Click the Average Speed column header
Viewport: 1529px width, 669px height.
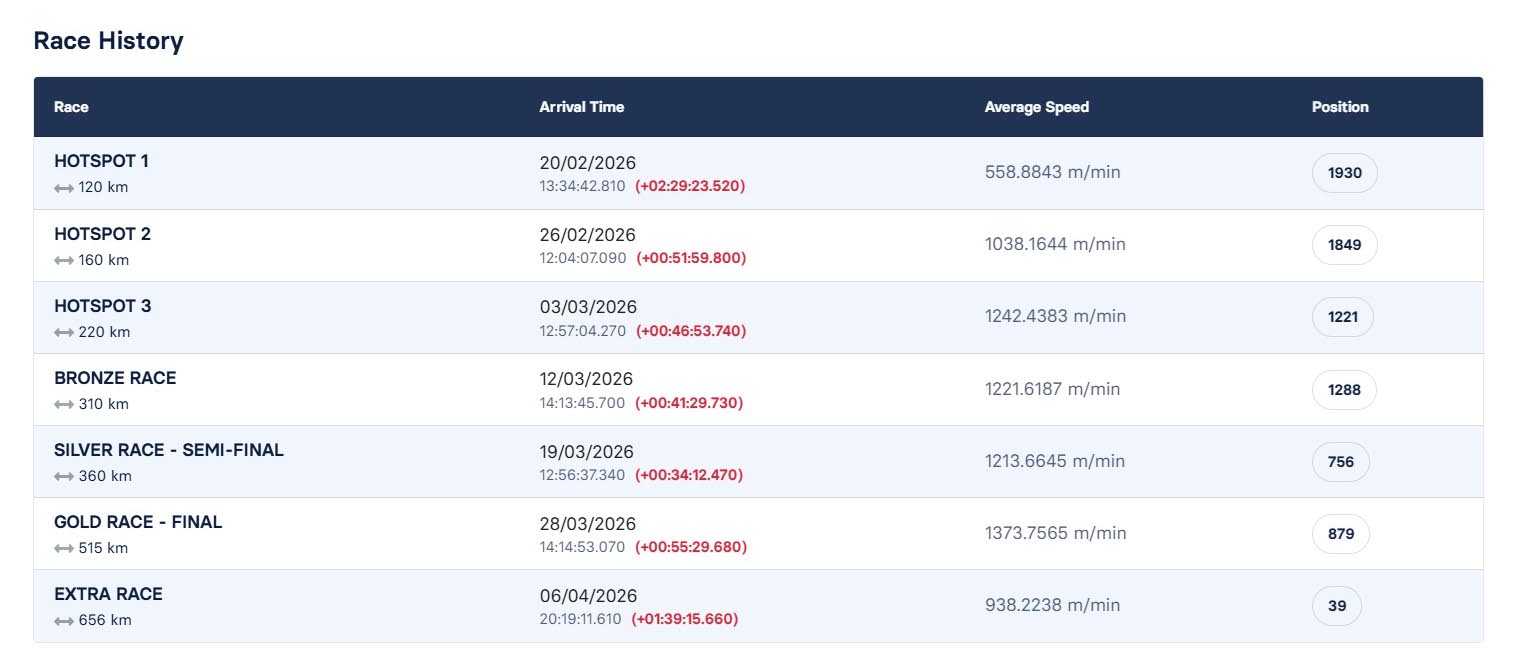tap(1037, 107)
